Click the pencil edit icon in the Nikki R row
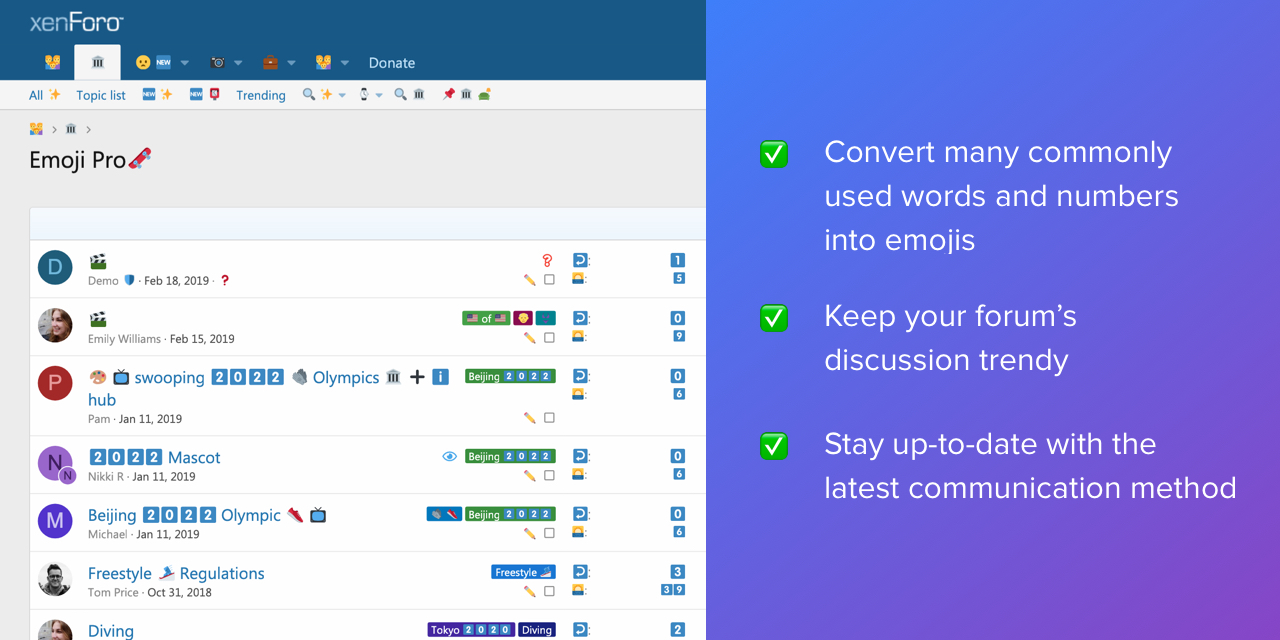The height and width of the screenshot is (640, 1280). [x=530, y=476]
